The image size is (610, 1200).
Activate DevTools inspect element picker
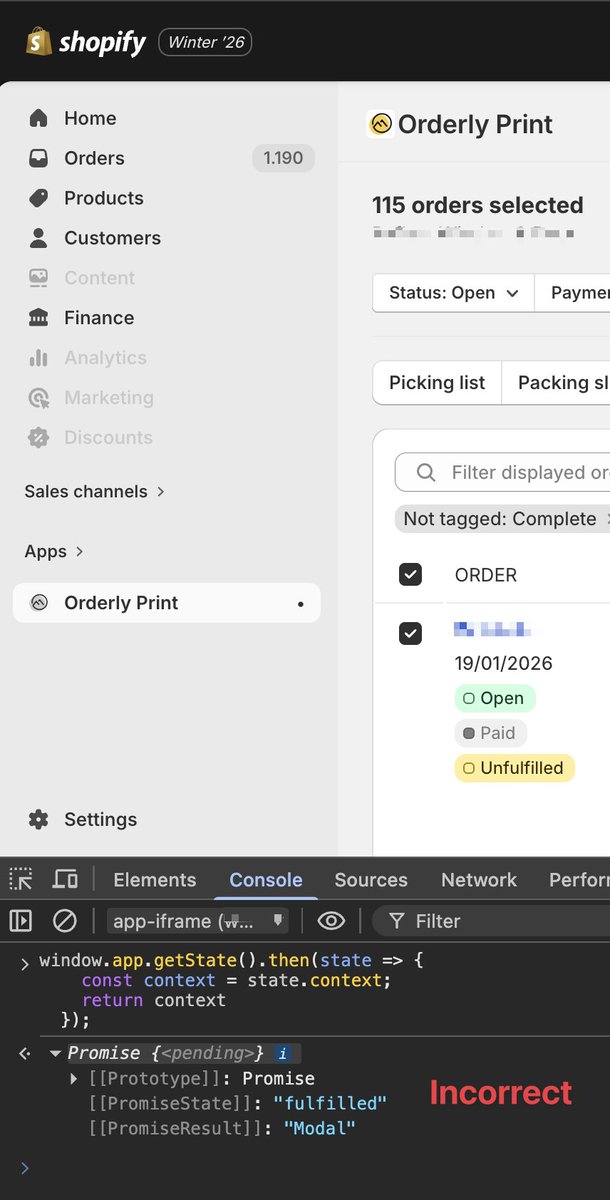(x=21, y=880)
